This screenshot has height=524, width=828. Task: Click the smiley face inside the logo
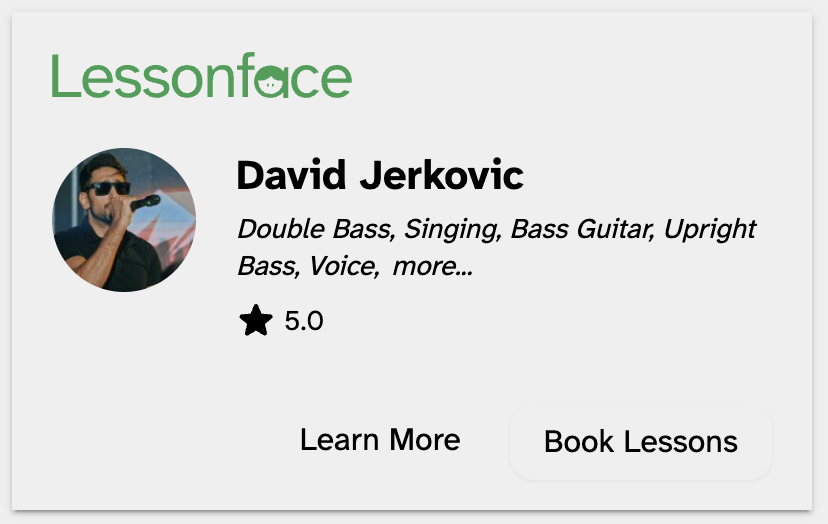point(270,82)
